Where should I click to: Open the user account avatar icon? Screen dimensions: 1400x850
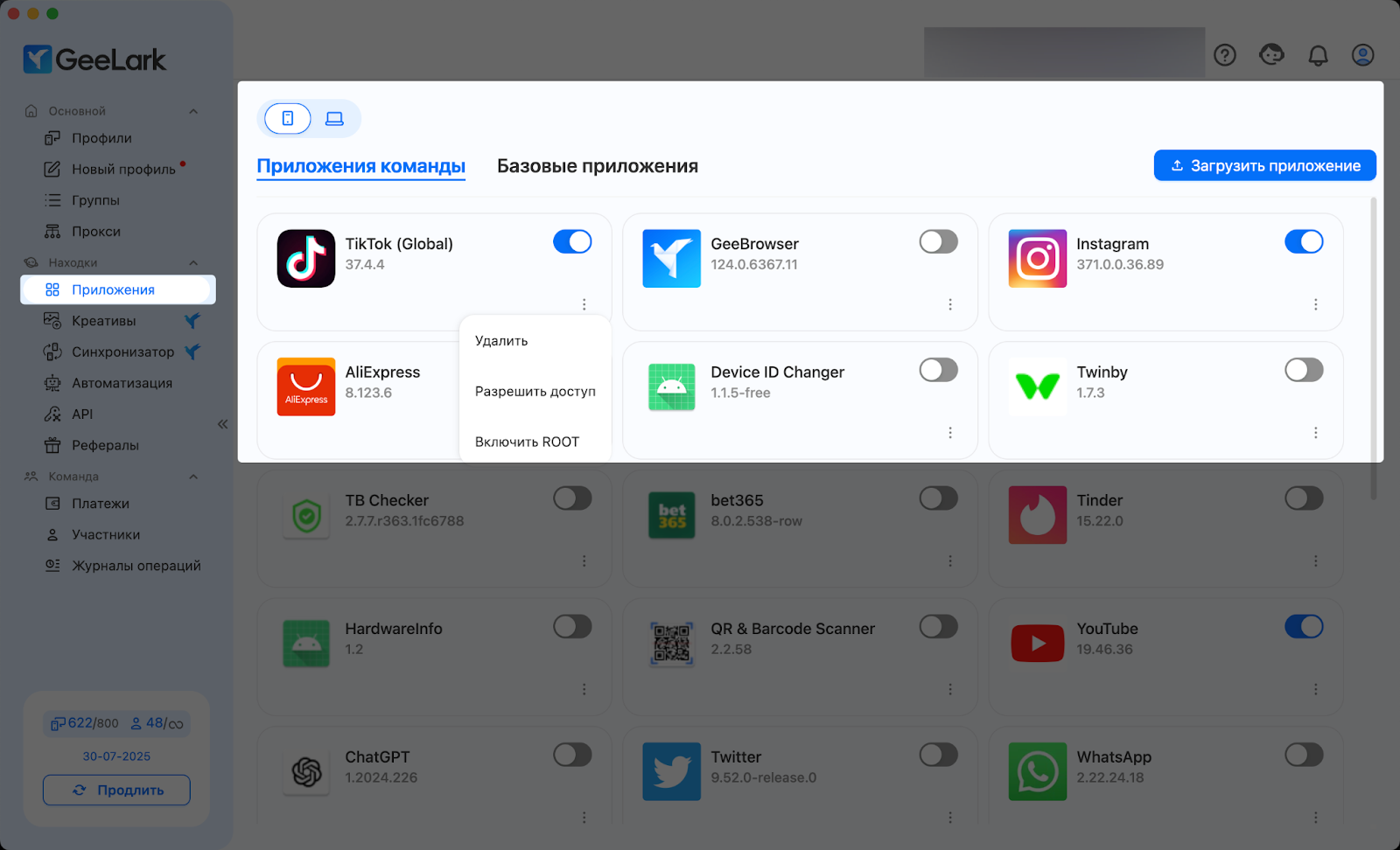(x=1363, y=55)
